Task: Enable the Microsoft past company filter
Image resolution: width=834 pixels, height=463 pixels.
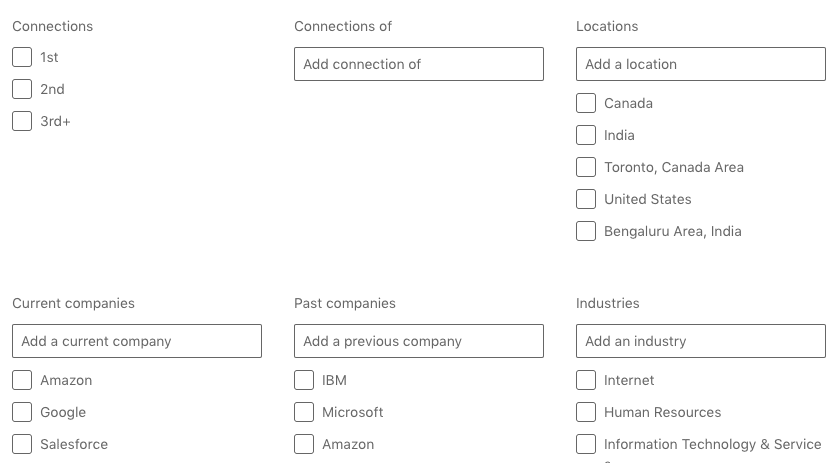Action: point(304,412)
